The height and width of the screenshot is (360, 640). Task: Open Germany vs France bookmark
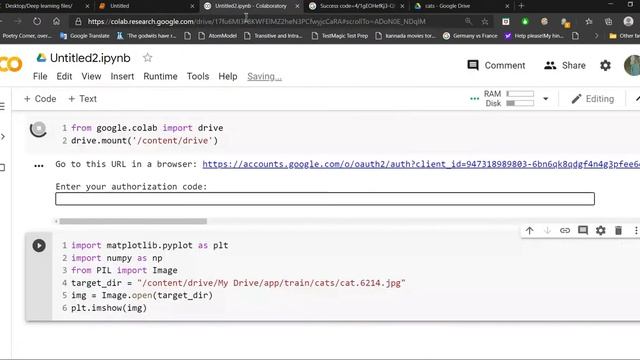[470, 36]
